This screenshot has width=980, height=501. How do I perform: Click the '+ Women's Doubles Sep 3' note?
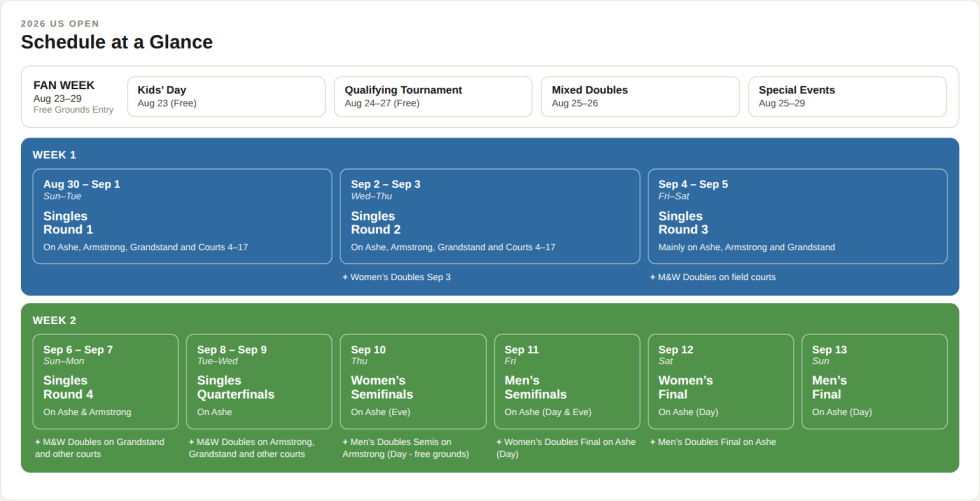(396, 277)
